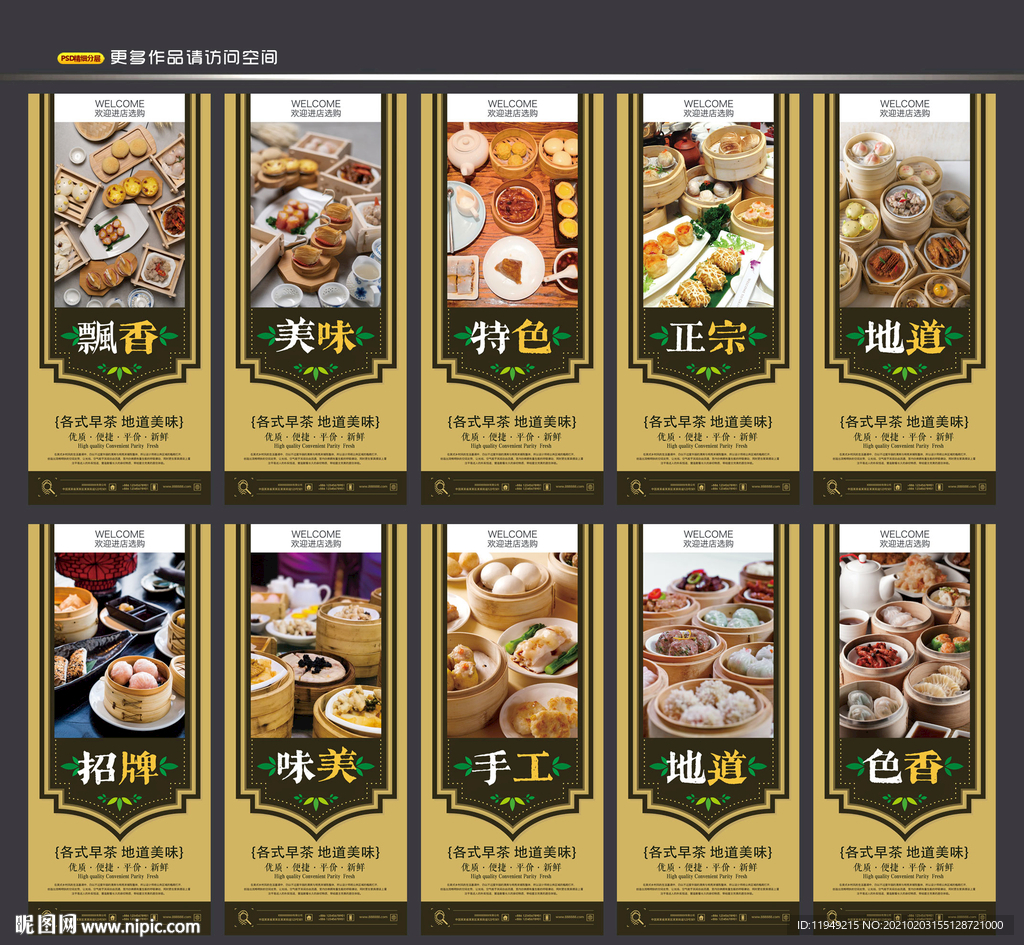The height and width of the screenshot is (945, 1024).
Task: Select the 飘香 dim sum photo
Action: 120,214
